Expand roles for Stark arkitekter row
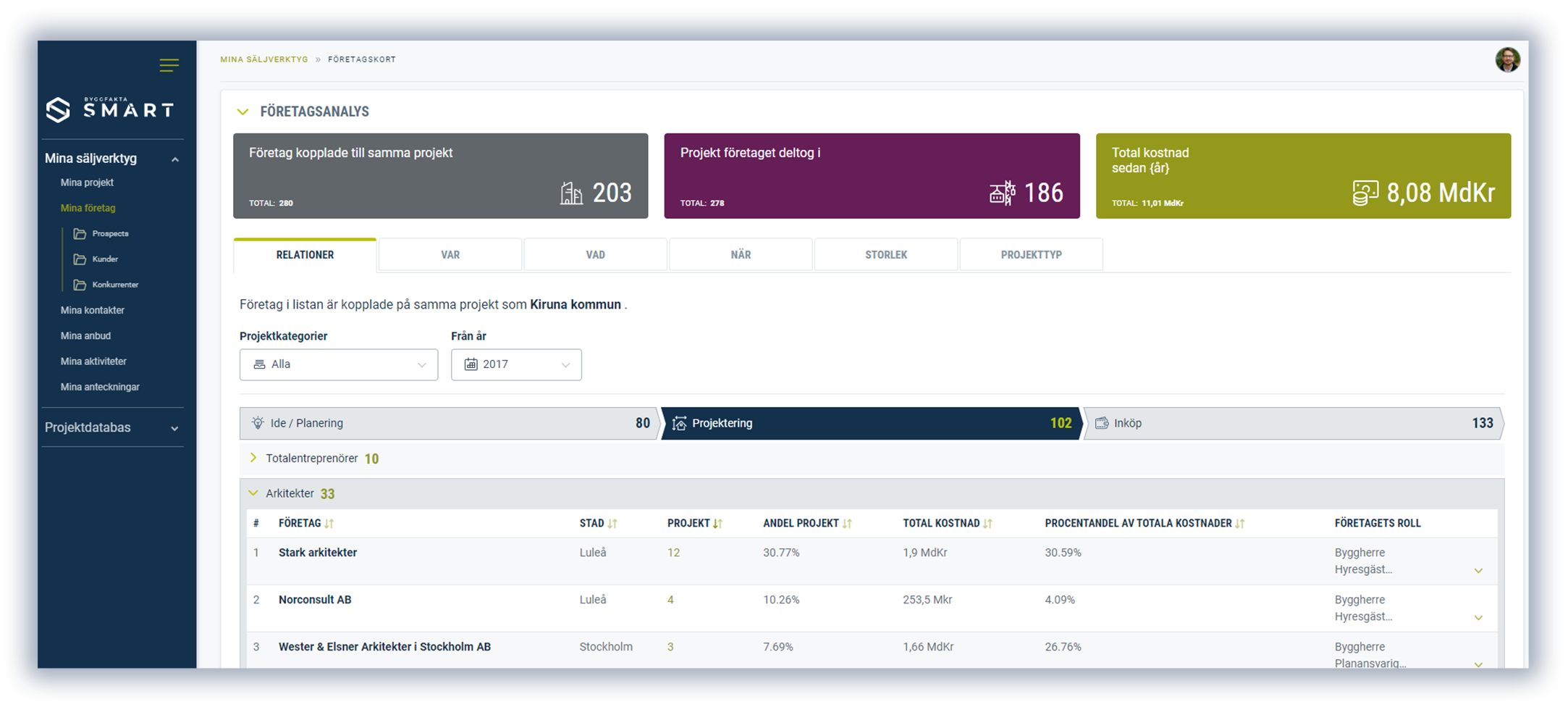The width and height of the screenshot is (1568, 707). pyautogui.click(x=1478, y=571)
